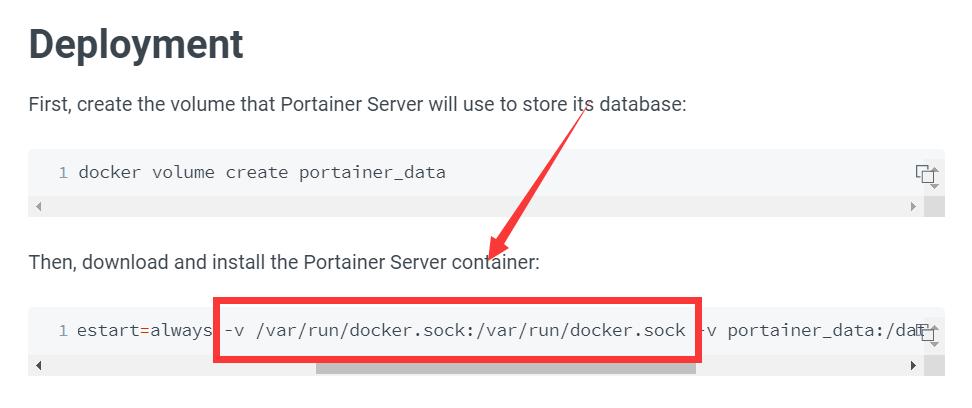The width and height of the screenshot is (972, 408).
Task: Click the "Deployment" heading
Action: pos(136,44)
